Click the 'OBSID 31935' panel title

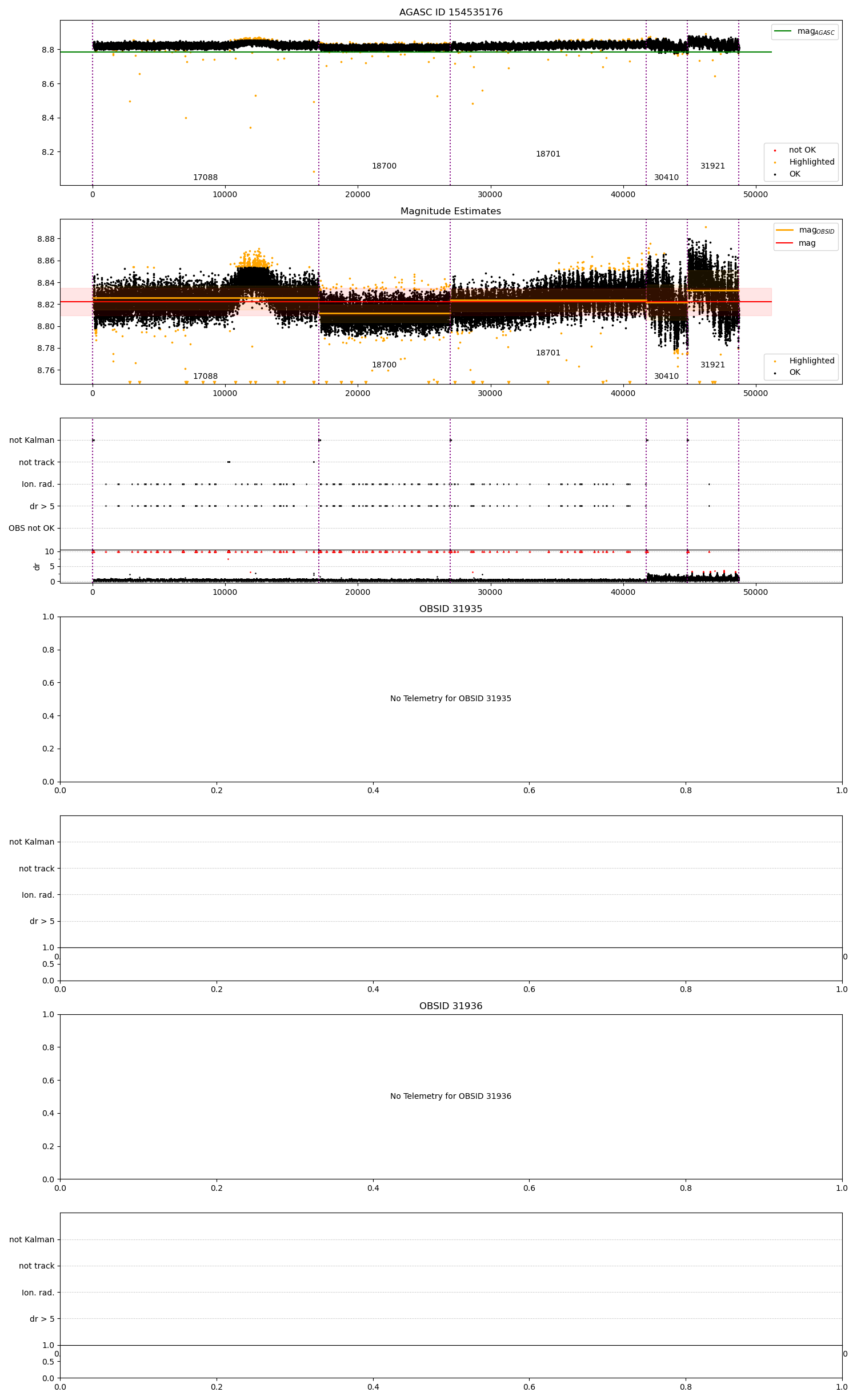451,609
